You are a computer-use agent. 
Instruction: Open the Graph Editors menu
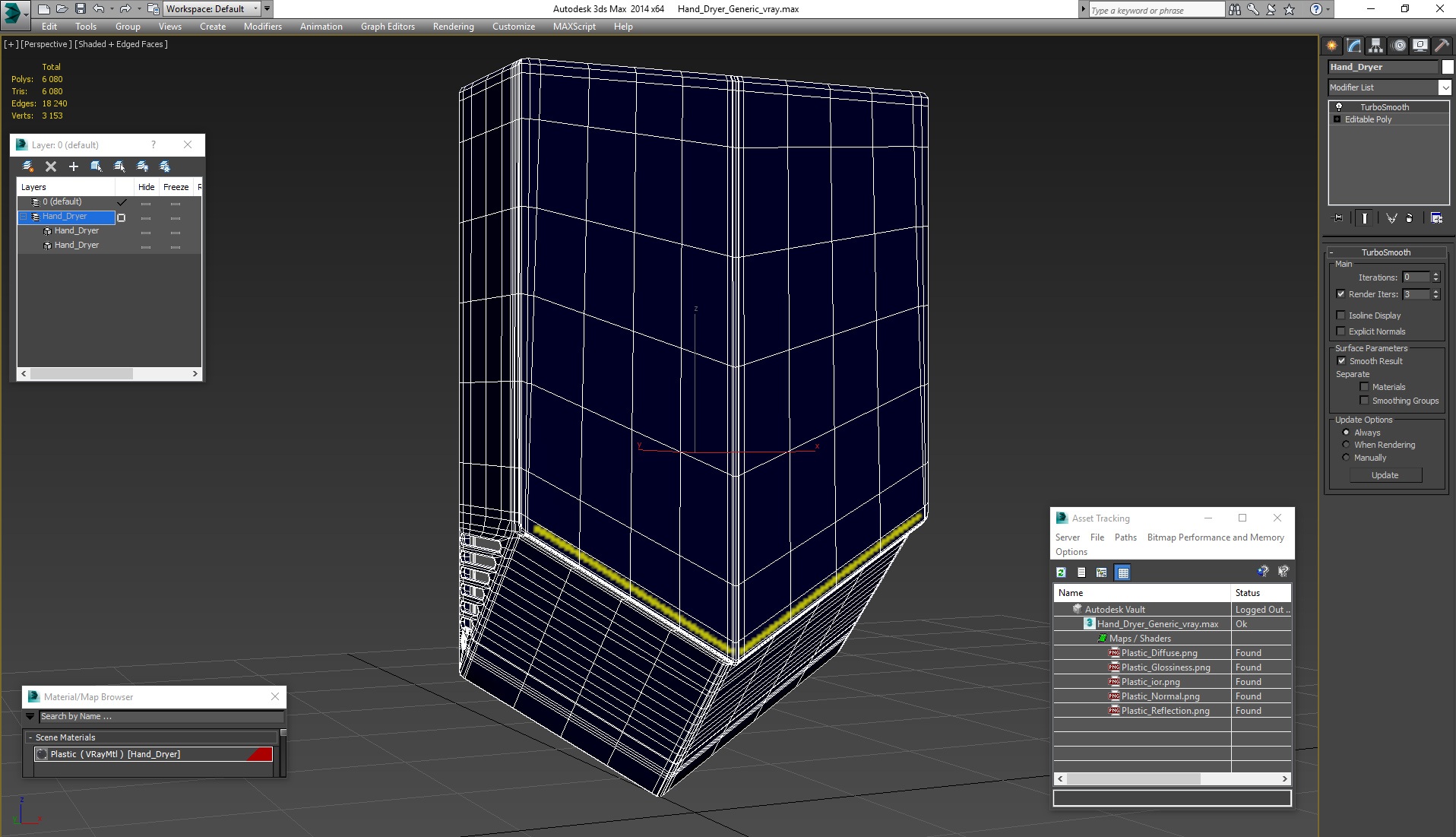pyautogui.click(x=388, y=27)
